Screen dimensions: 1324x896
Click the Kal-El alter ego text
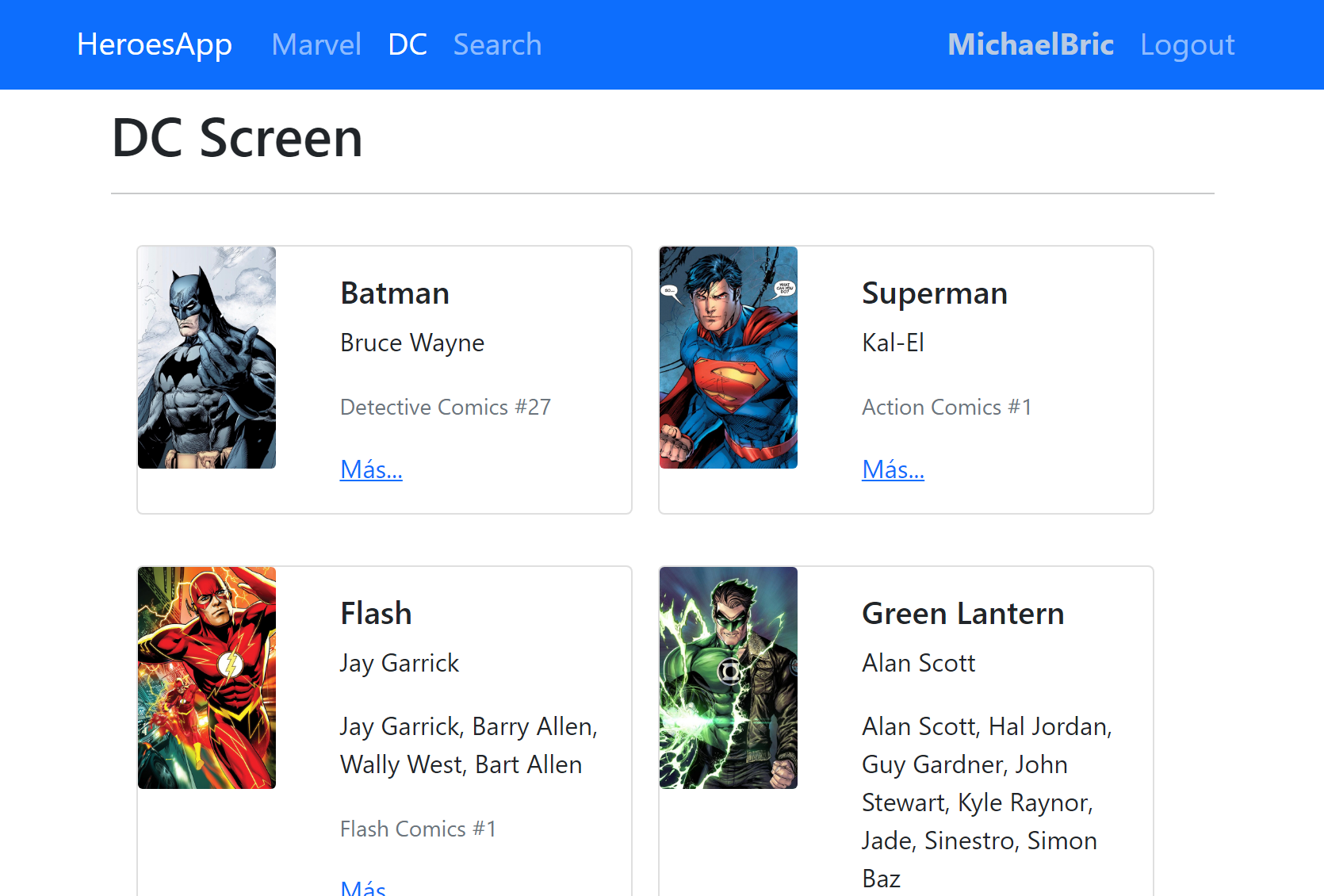pos(894,343)
